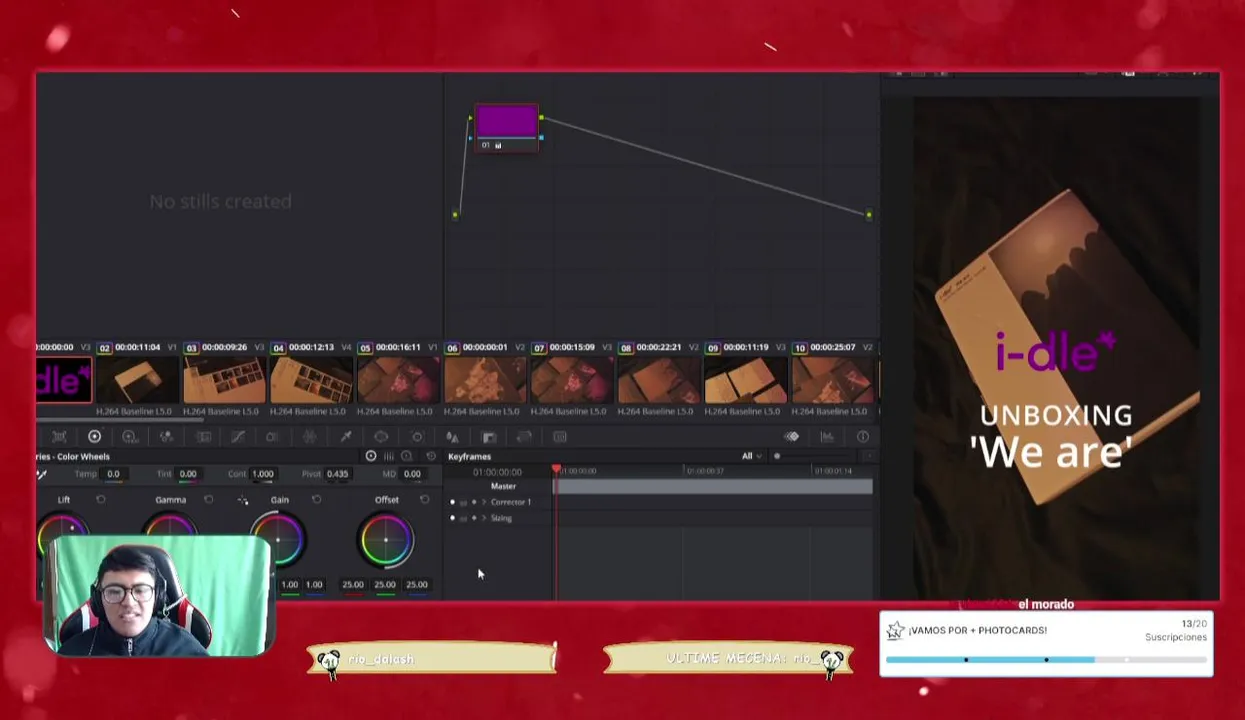Toggle Sizing auto keyframe diamond
The image size is (1245, 720).
click(x=474, y=518)
